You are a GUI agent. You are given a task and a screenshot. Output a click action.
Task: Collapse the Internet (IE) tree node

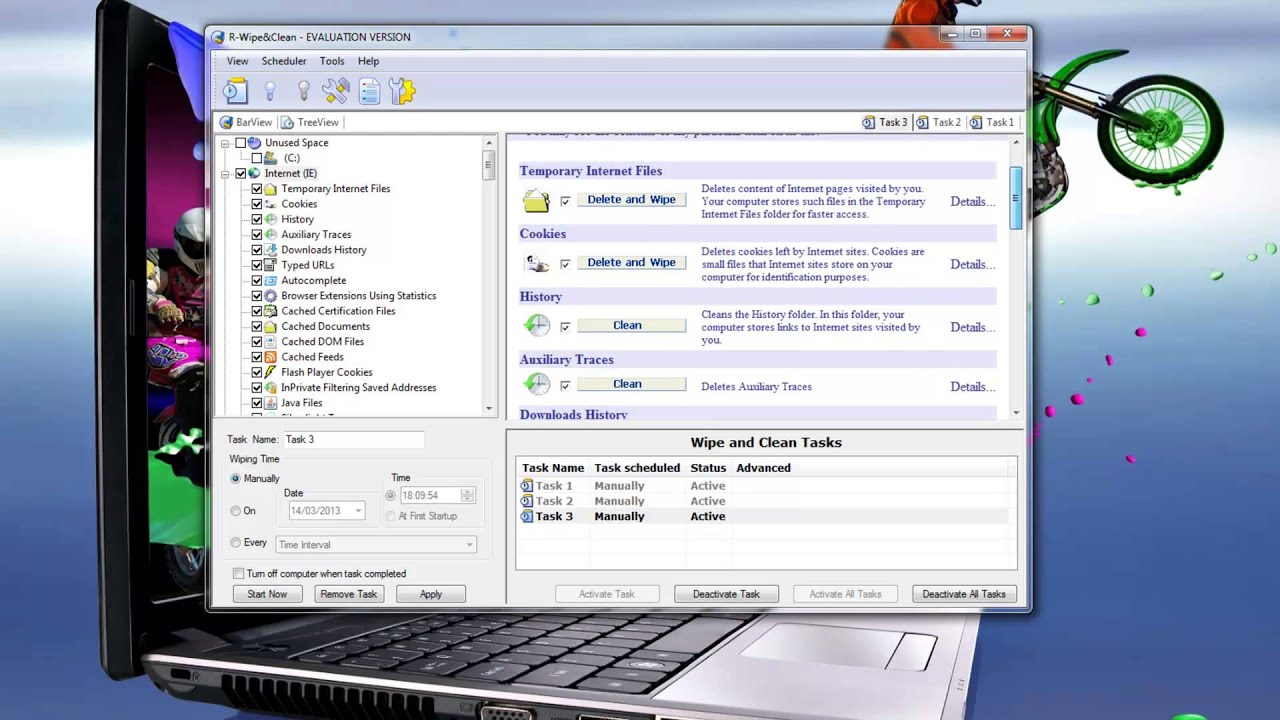click(226, 174)
